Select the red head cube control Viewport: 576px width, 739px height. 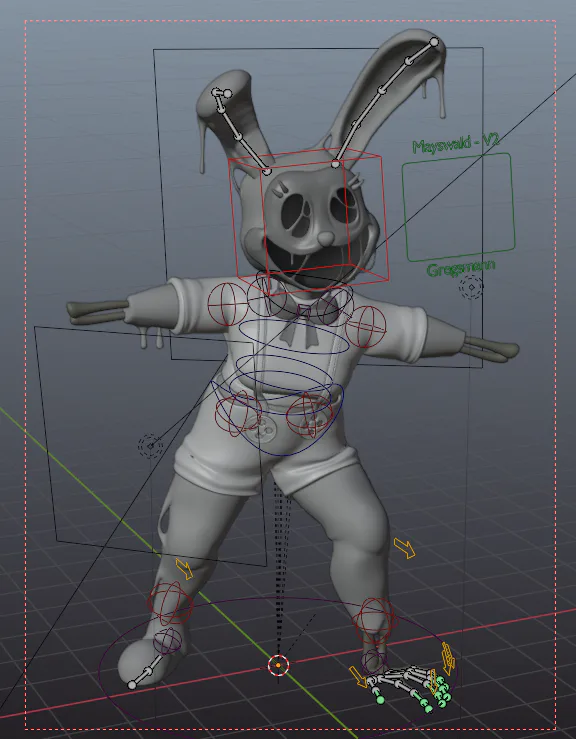(310, 221)
